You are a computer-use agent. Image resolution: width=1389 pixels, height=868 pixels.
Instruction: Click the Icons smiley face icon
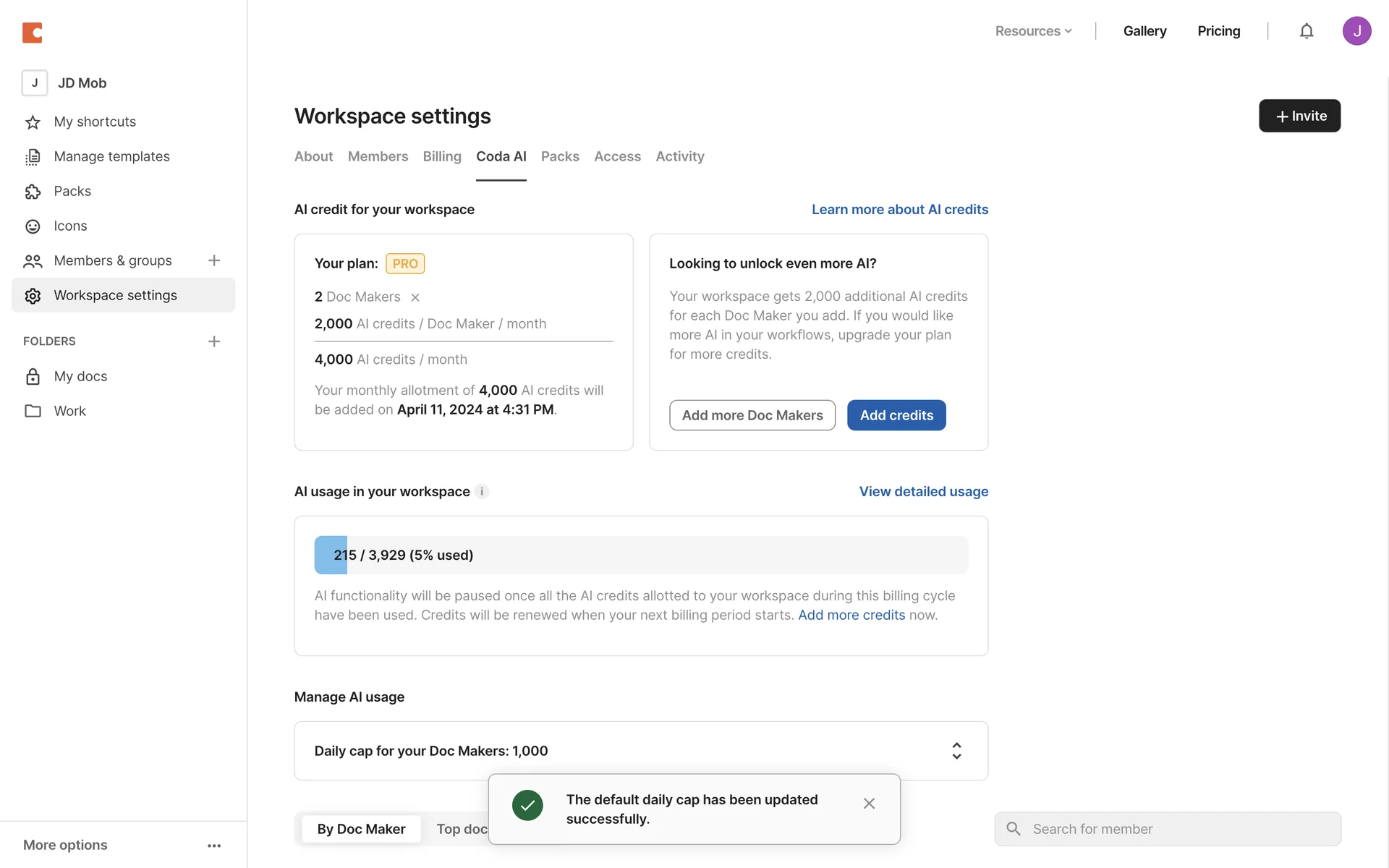[33, 226]
